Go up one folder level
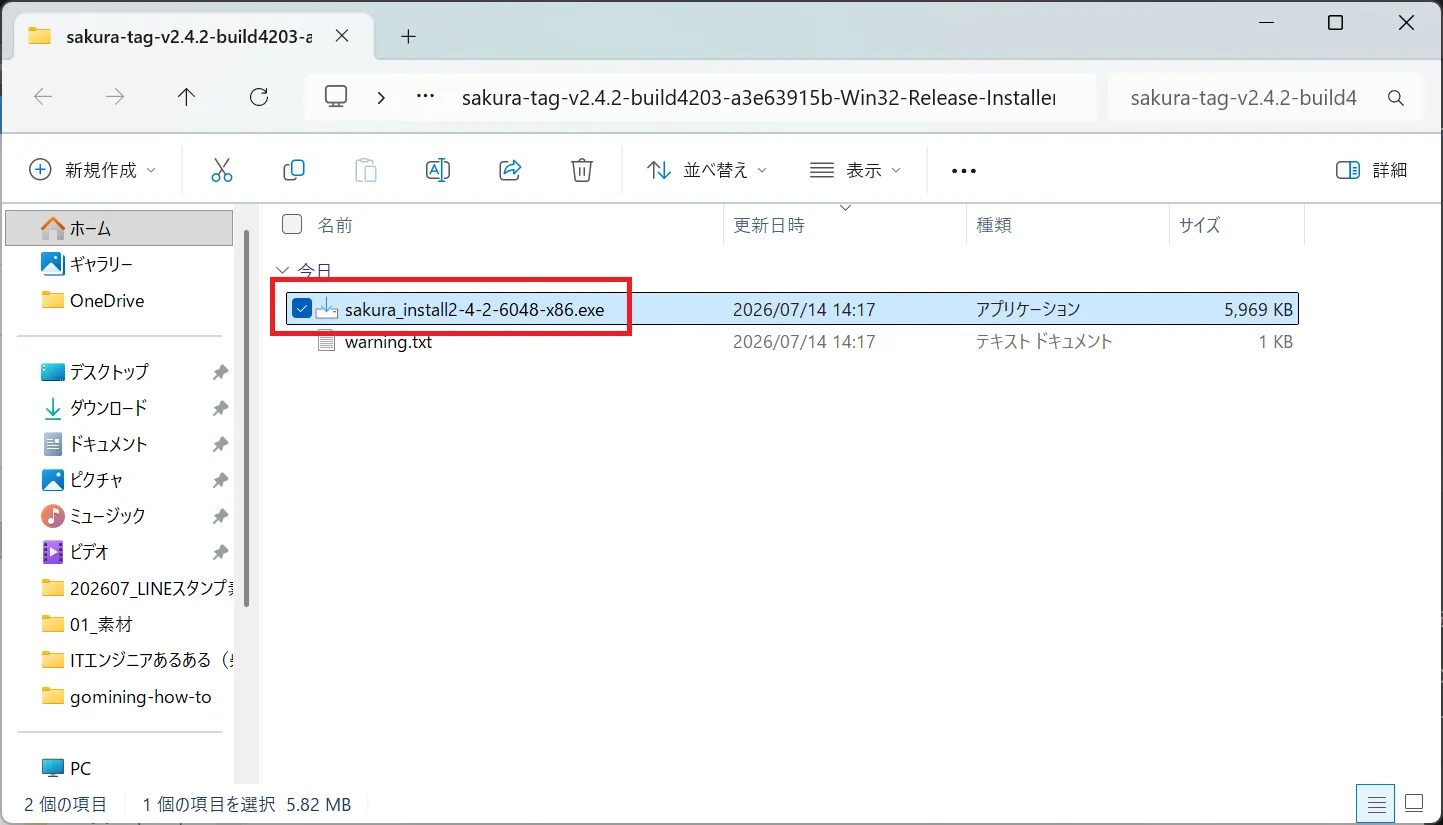The width and height of the screenshot is (1443, 825). tap(186, 97)
